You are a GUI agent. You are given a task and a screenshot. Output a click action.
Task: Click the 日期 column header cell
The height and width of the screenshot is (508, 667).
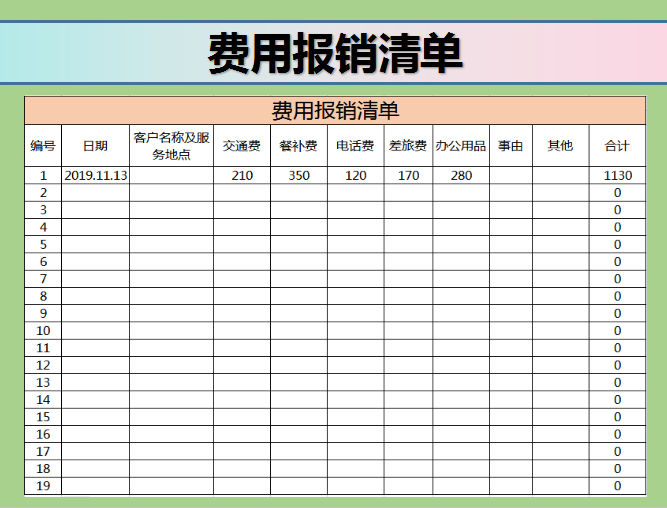coord(95,146)
